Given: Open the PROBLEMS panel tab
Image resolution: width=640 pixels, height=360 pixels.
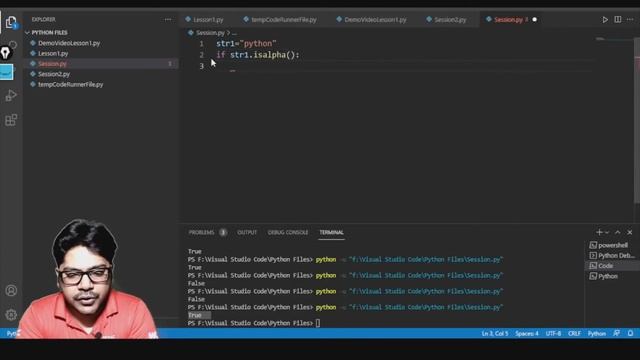Looking at the screenshot, I should click(x=201, y=232).
